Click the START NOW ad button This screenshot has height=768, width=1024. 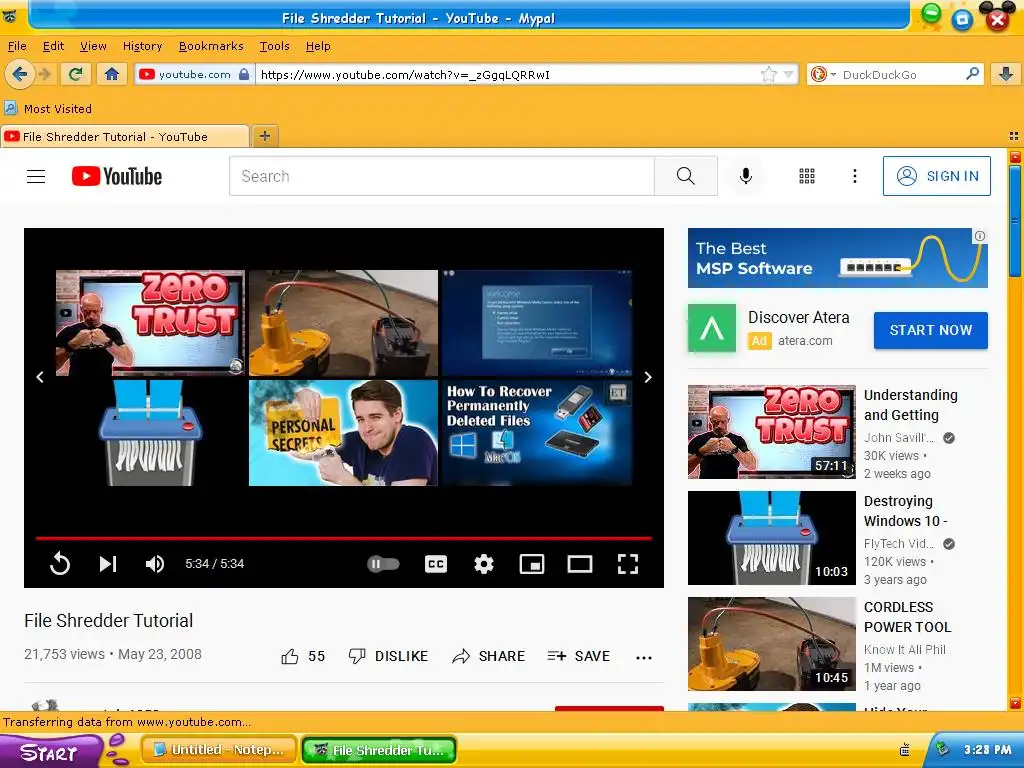(931, 330)
